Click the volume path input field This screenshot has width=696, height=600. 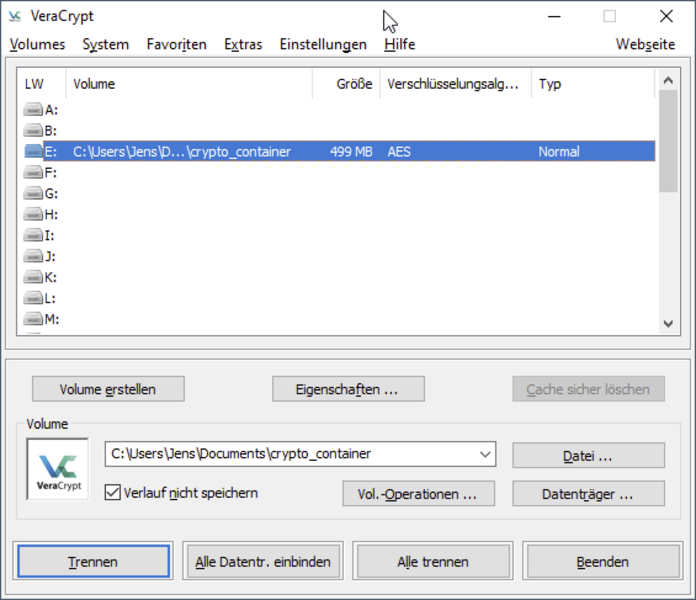pyautogui.click(x=289, y=454)
